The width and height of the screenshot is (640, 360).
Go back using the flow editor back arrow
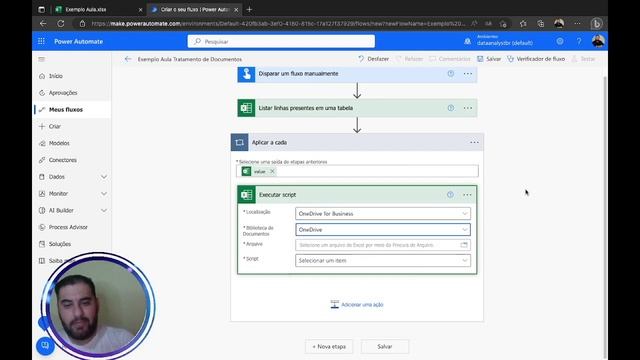coord(128,59)
